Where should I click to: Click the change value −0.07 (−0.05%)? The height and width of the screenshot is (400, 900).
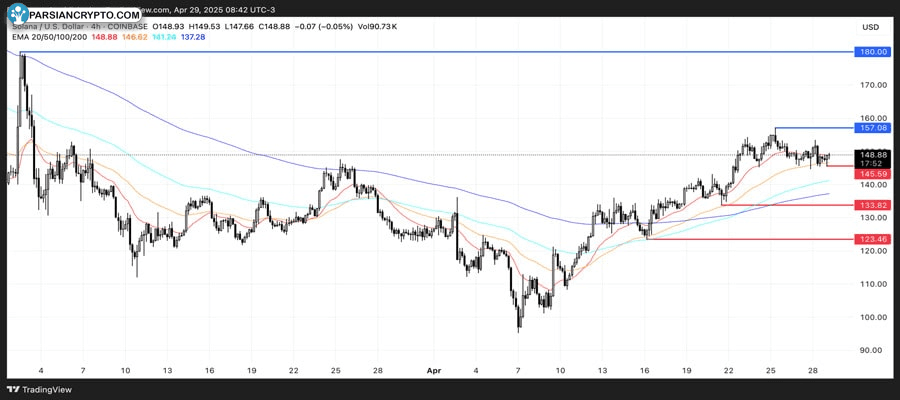[323, 26]
